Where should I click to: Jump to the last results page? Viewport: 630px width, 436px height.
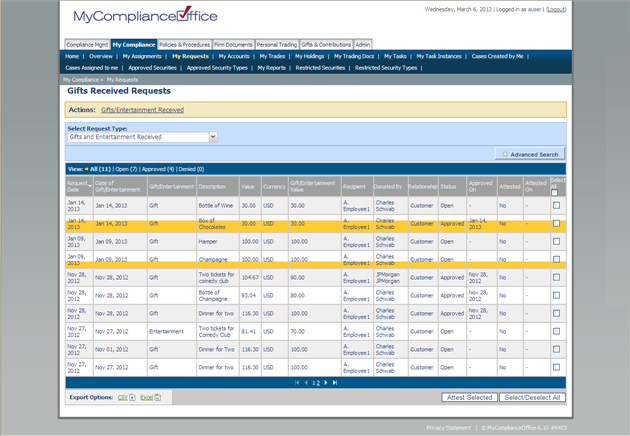[x=335, y=383]
